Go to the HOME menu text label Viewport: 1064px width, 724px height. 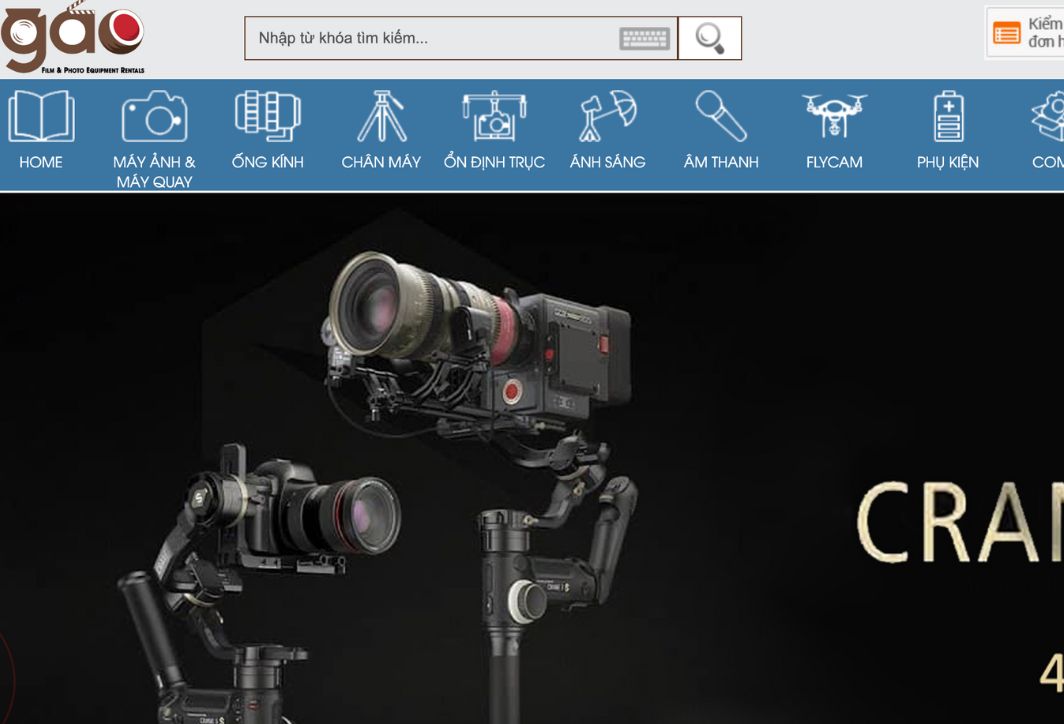pos(41,162)
